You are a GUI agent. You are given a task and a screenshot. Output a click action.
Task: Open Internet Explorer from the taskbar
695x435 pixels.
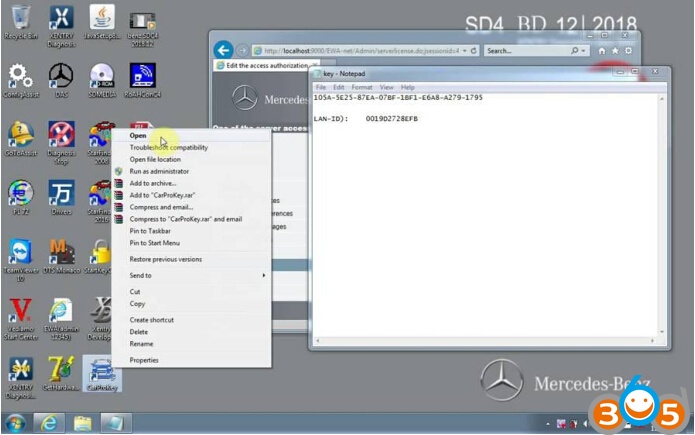pyautogui.click(x=49, y=423)
